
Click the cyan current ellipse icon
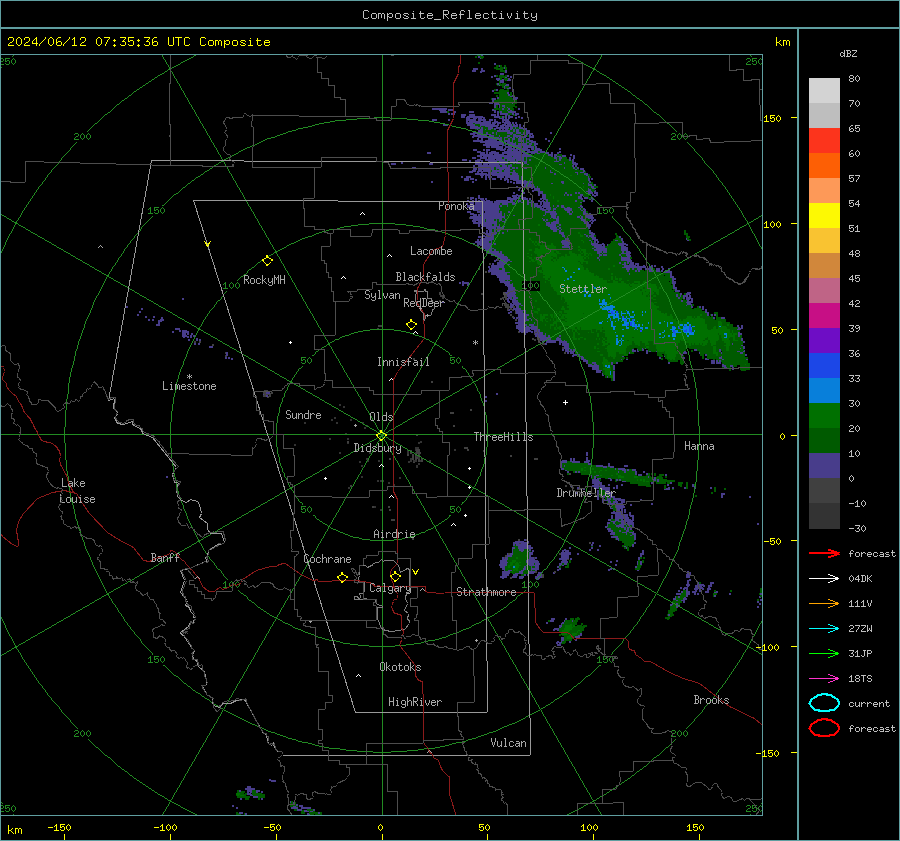pyautogui.click(x=824, y=703)
